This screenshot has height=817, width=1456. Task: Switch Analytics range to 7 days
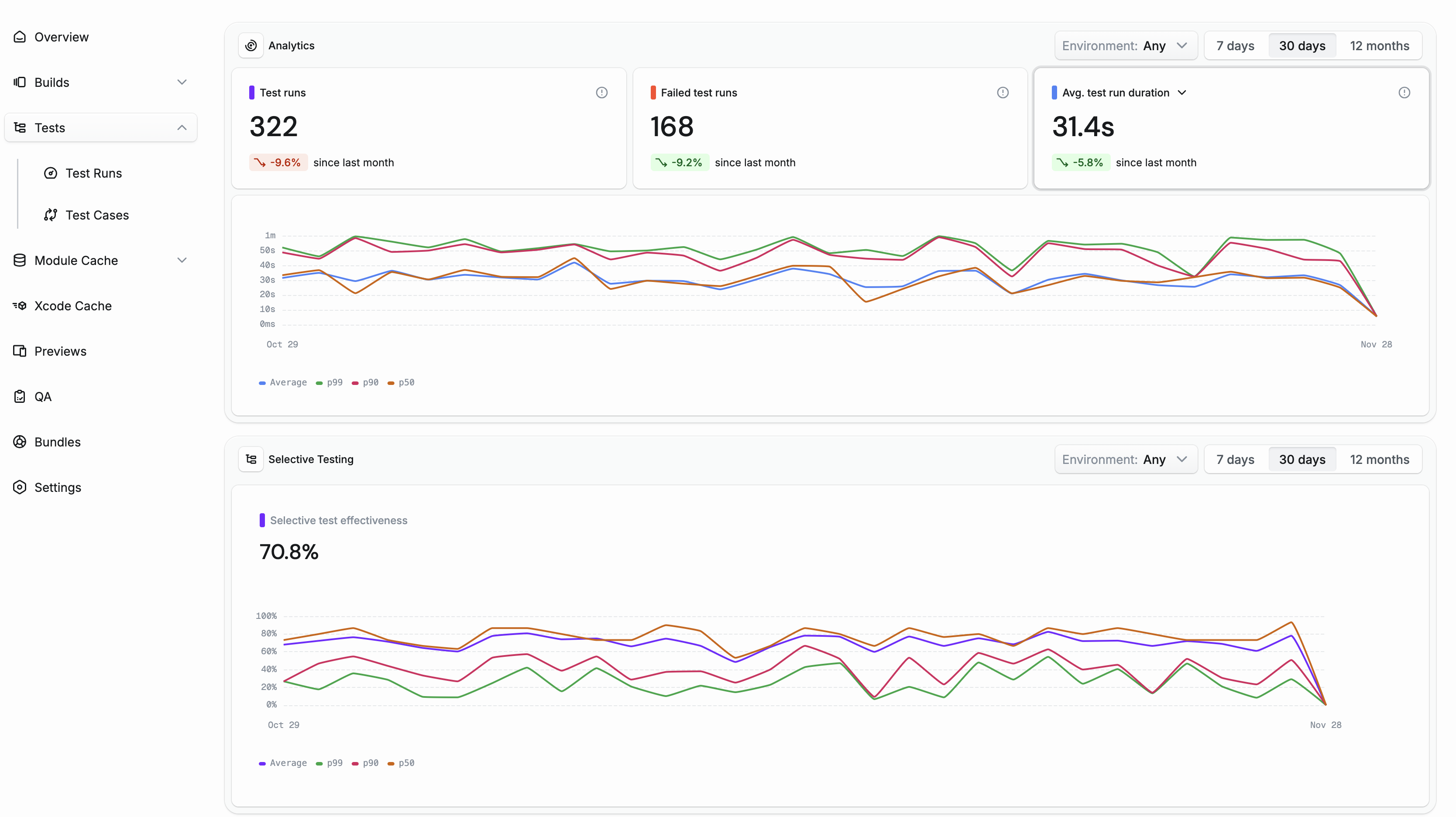(1235, 46)
